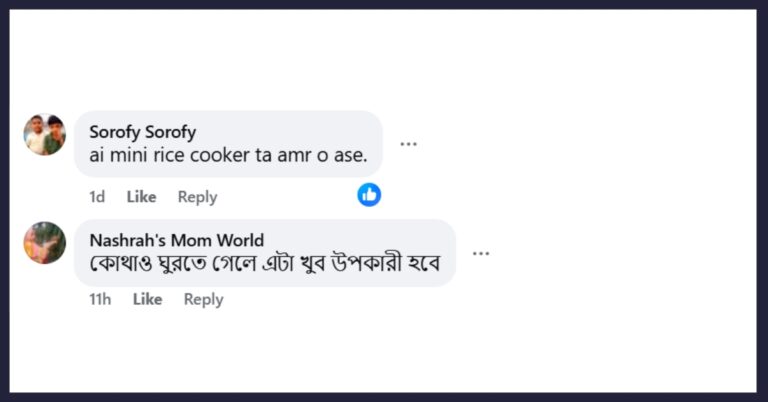Click the blue thumbs-up reaction icon
This screenshot has width=768, height=402.
(x=369, y=195)
